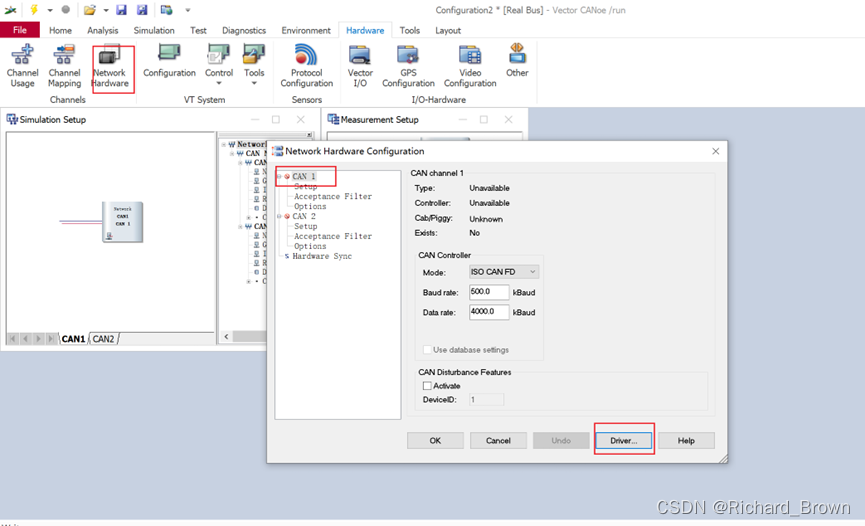Screen dimensions: 865x526
Task: Open the VT System Tools dropdown
Action: point(254,65)
